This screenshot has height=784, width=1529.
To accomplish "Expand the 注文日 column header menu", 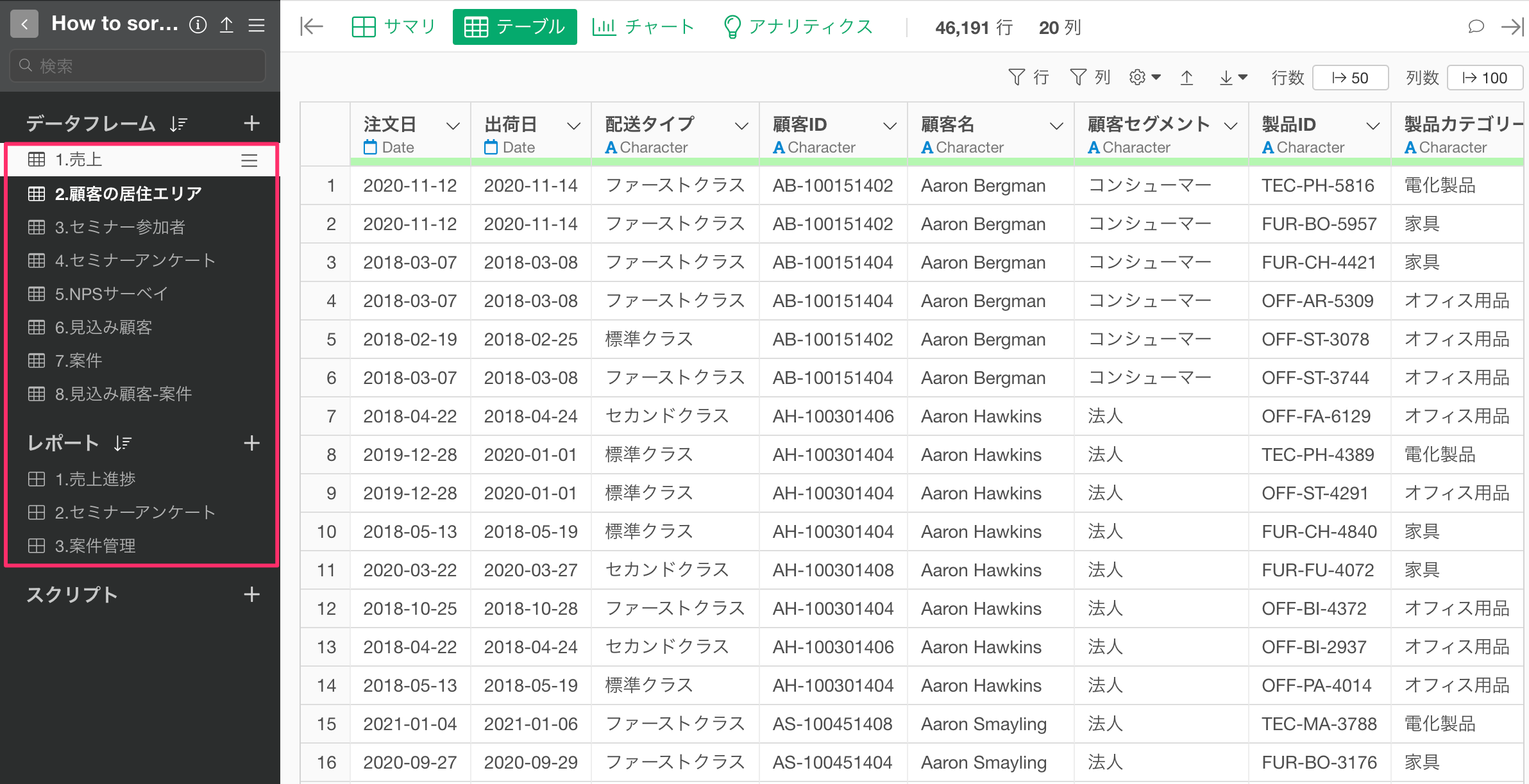I will coord(453,126).
